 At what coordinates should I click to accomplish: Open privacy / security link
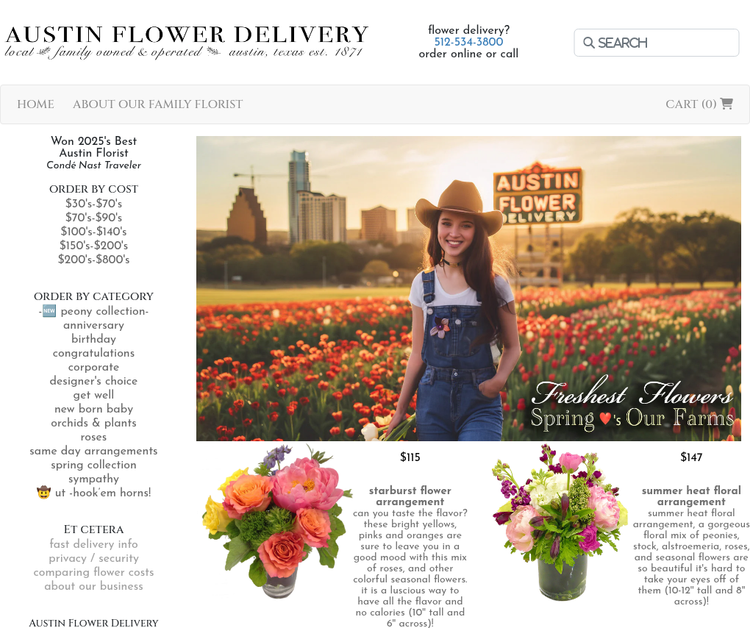94,558
